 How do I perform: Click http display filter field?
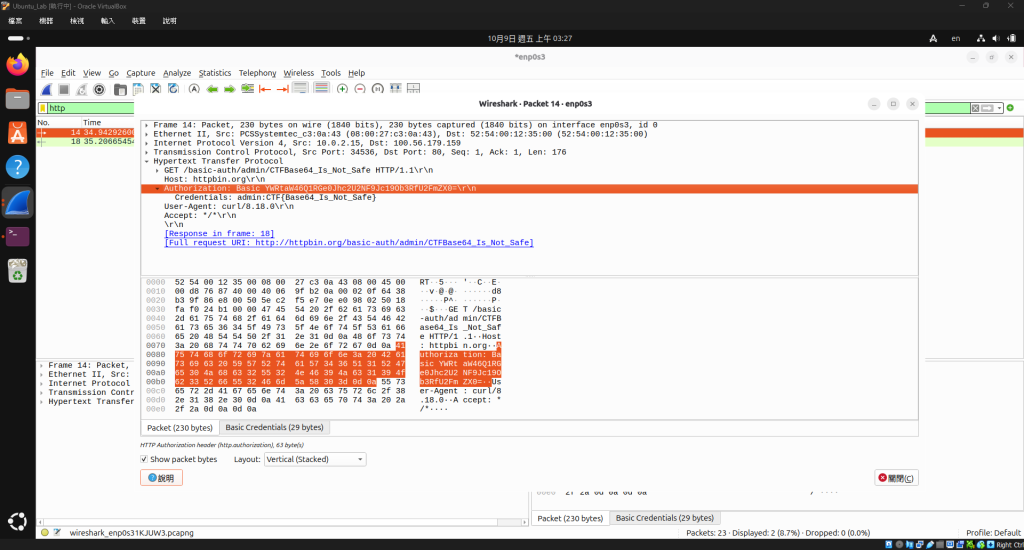click(x=91, y=108)
